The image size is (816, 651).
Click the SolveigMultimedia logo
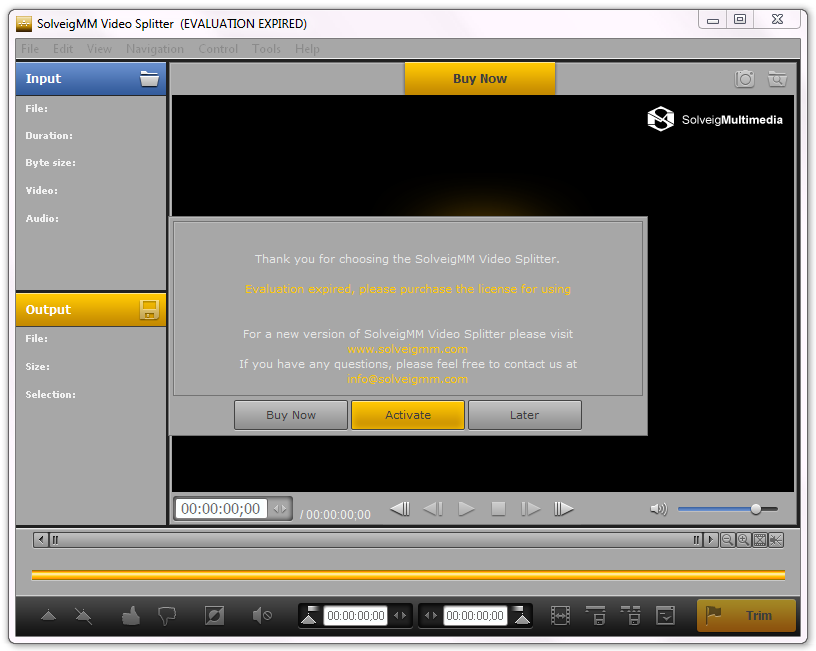click(x=715, y=119)
